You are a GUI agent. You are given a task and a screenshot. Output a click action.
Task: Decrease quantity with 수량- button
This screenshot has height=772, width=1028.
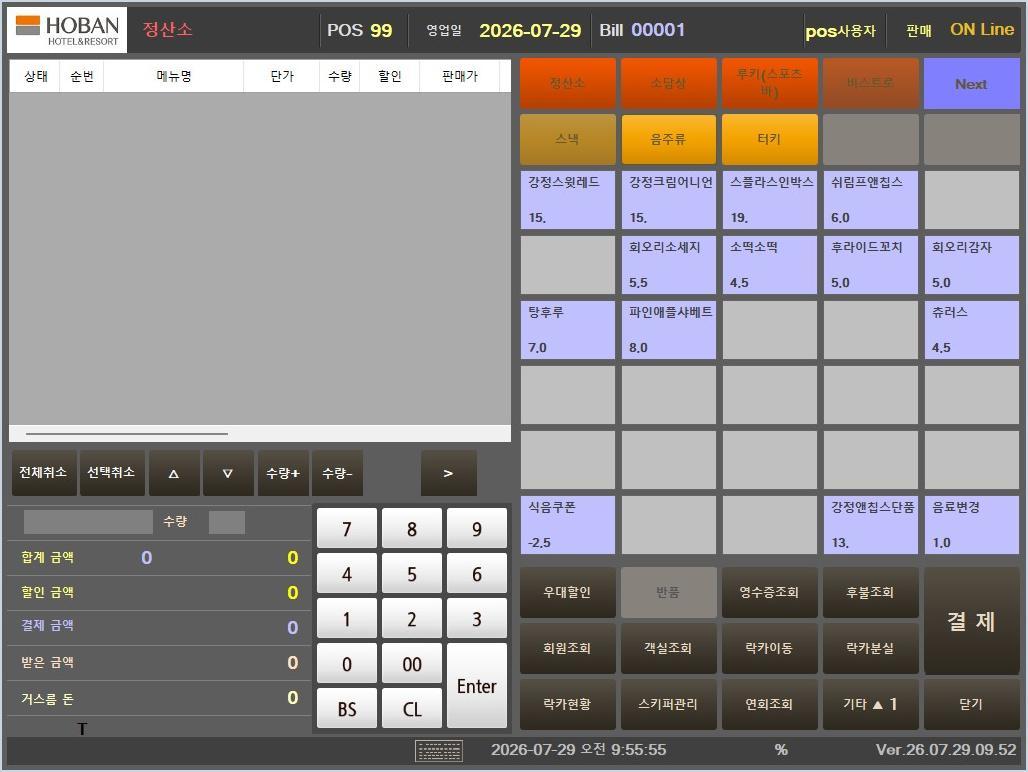(337, 473)
